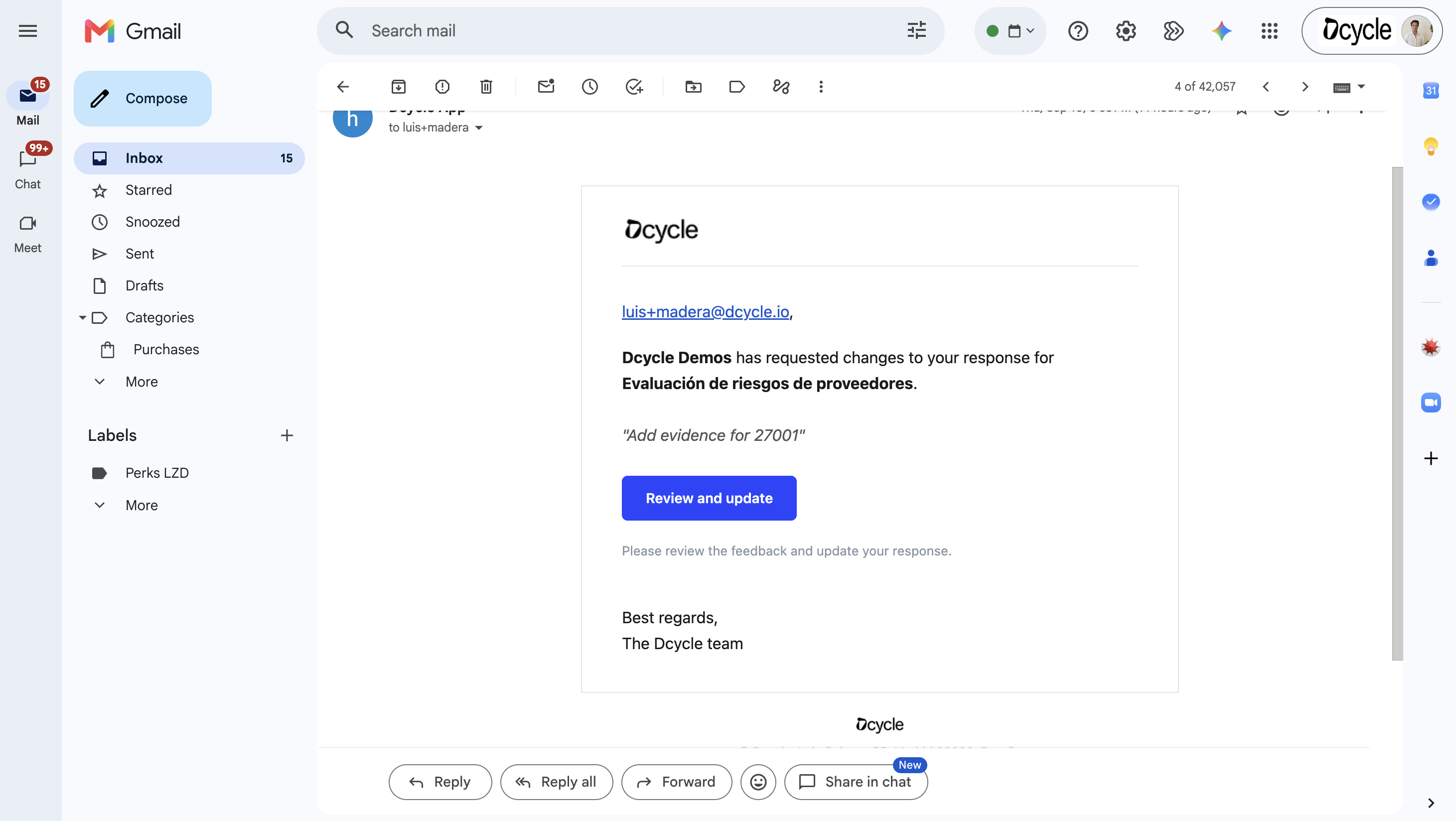Screen dimensions: 1456x821
Task: Expand More under Purchases
Action: (142, 382)
